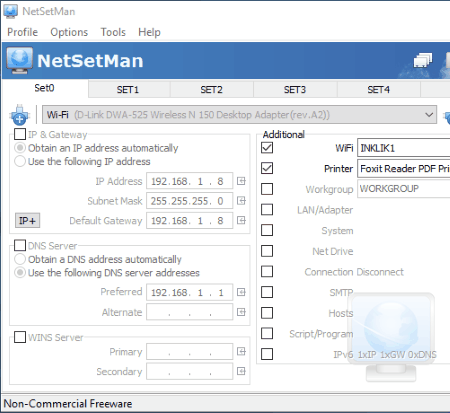Image resolution: width=450 pixels, height=413 pixels.
Task: Click the Printer Foxit Reader PDF field
Action: click(x=404, y=168)
